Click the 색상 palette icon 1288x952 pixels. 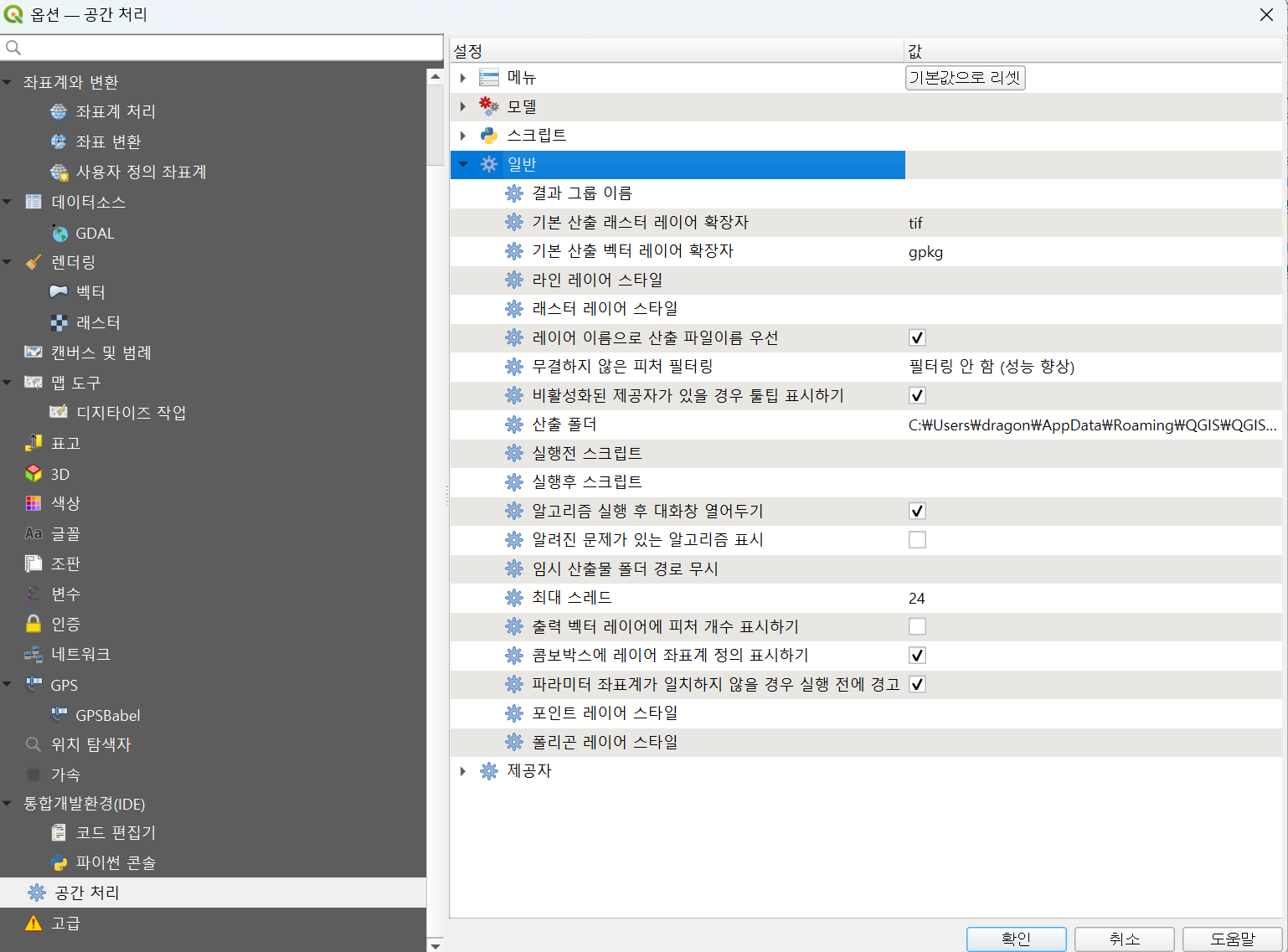(33, 503)
